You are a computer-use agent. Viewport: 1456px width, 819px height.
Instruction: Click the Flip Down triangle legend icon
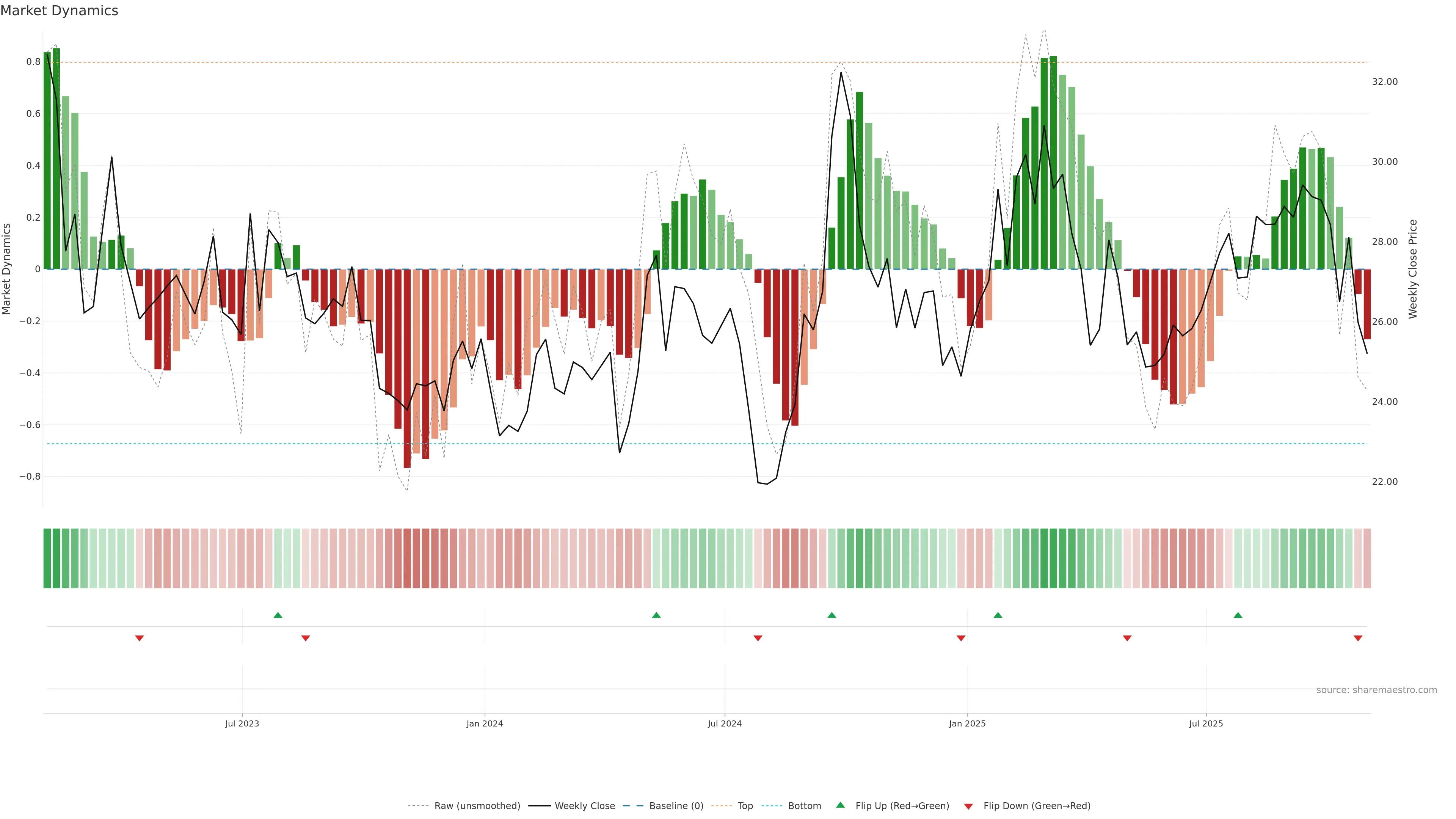tap(968, 806)
